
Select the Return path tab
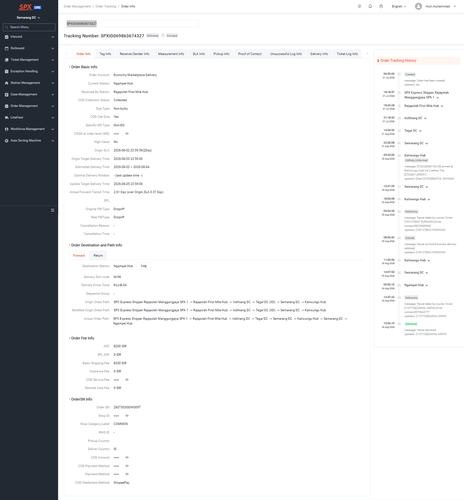click(x=98, y=256)
